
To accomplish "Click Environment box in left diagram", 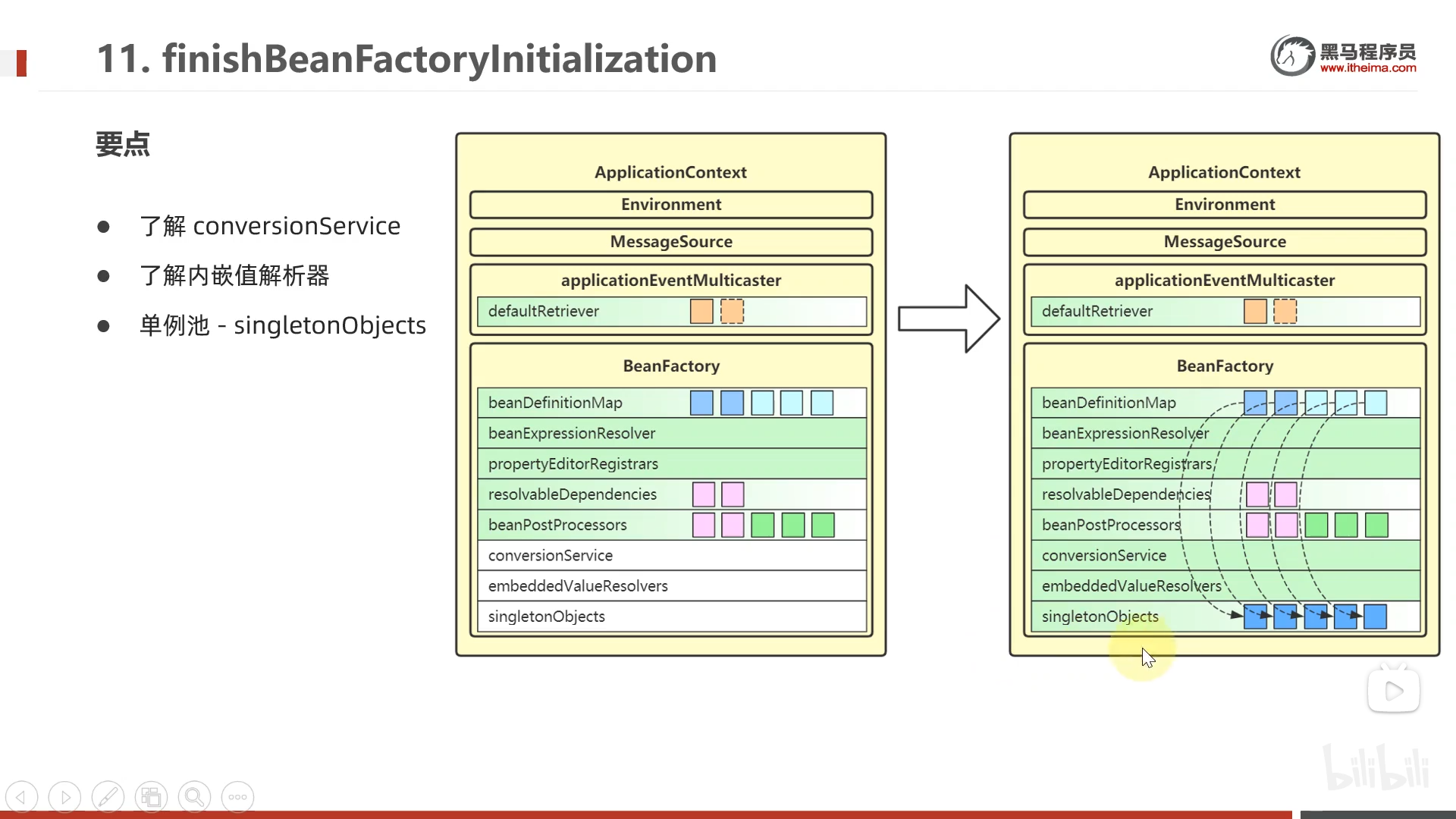I will coord(671,205).
